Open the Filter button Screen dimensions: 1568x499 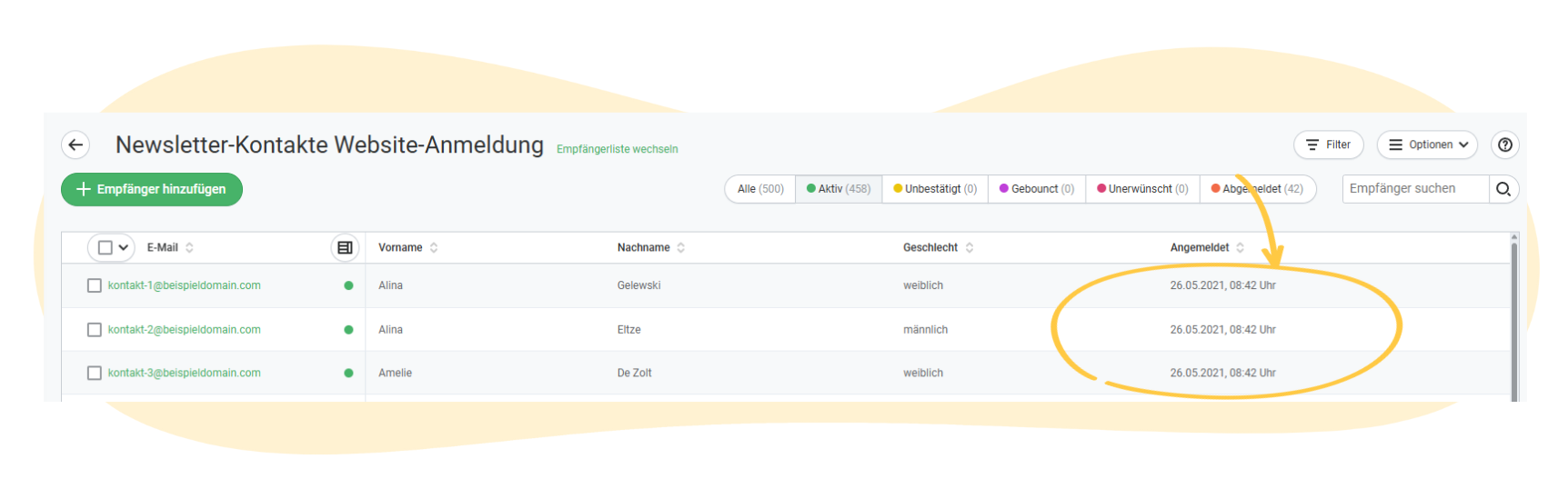(1328, 145)
